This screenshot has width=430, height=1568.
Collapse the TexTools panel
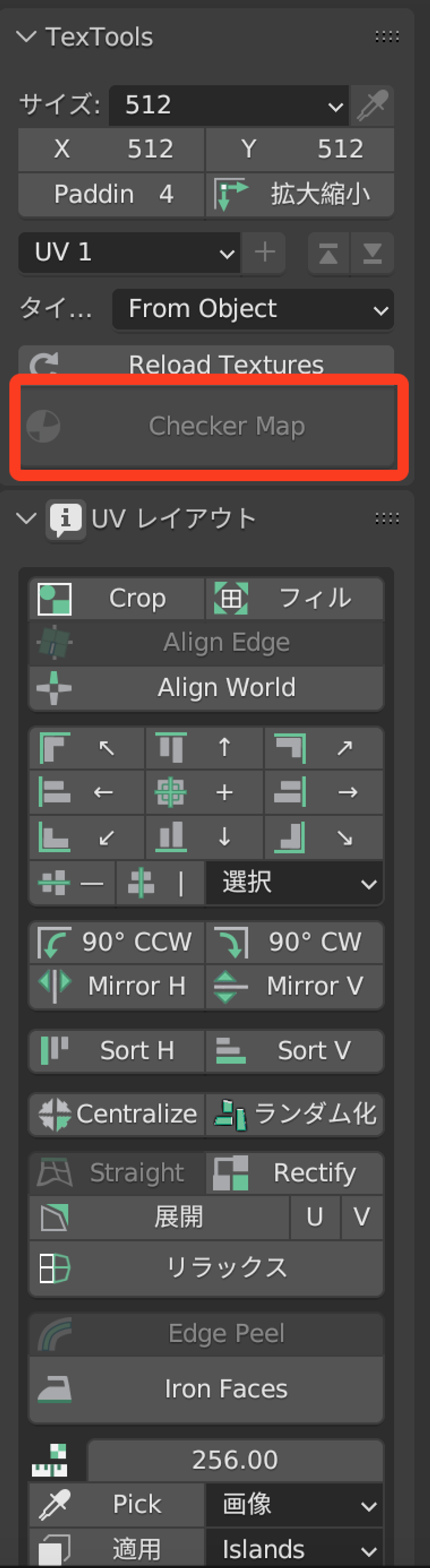coord(26,37)
